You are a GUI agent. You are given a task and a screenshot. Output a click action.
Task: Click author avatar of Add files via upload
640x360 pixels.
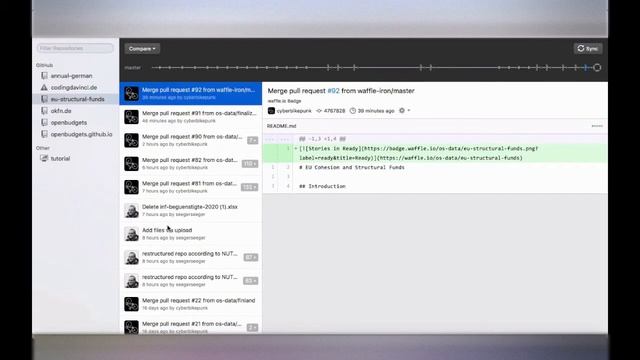pos(131,234)
